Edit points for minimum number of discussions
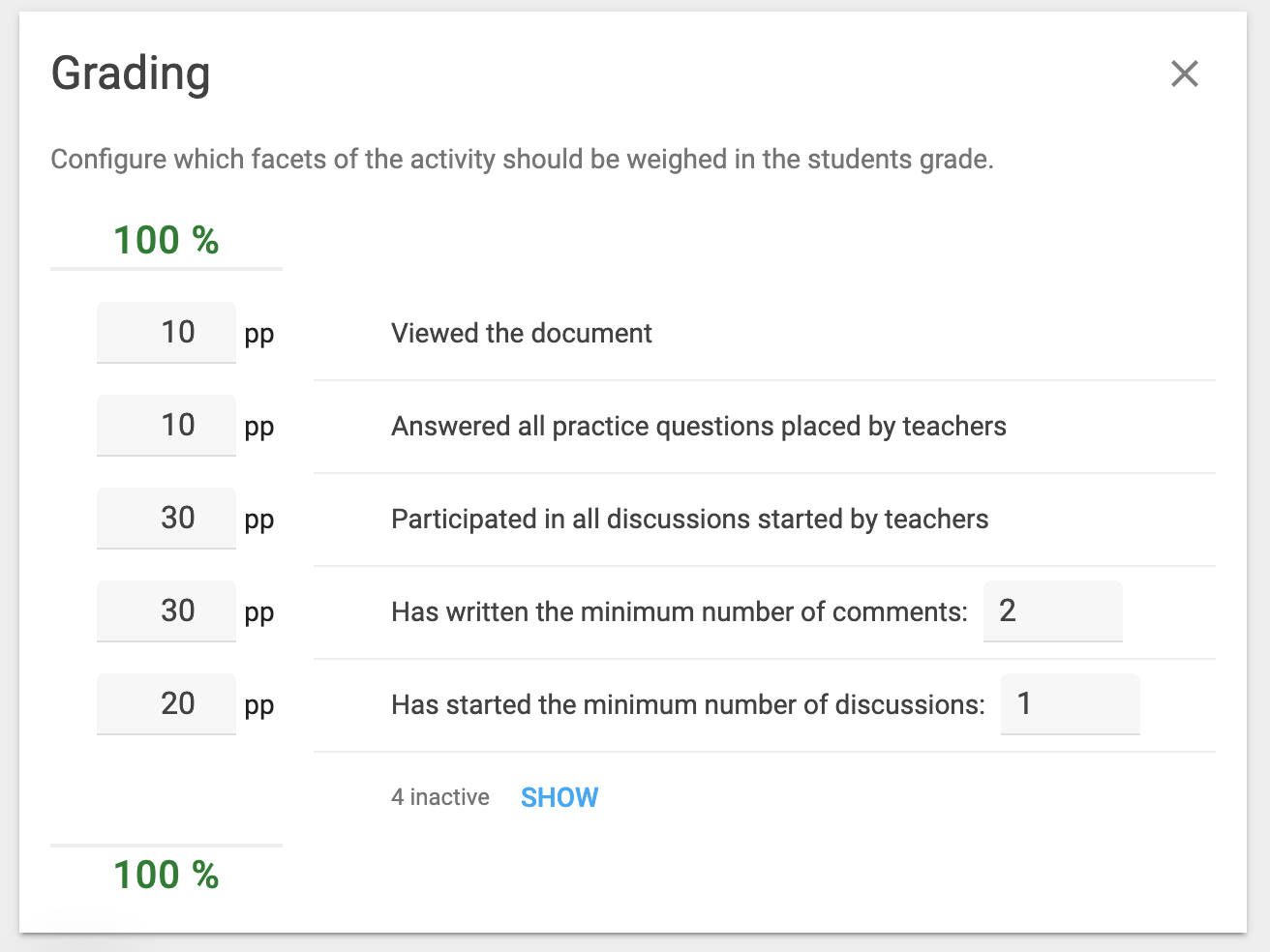The image size is (1270, 952). point(166,704)
